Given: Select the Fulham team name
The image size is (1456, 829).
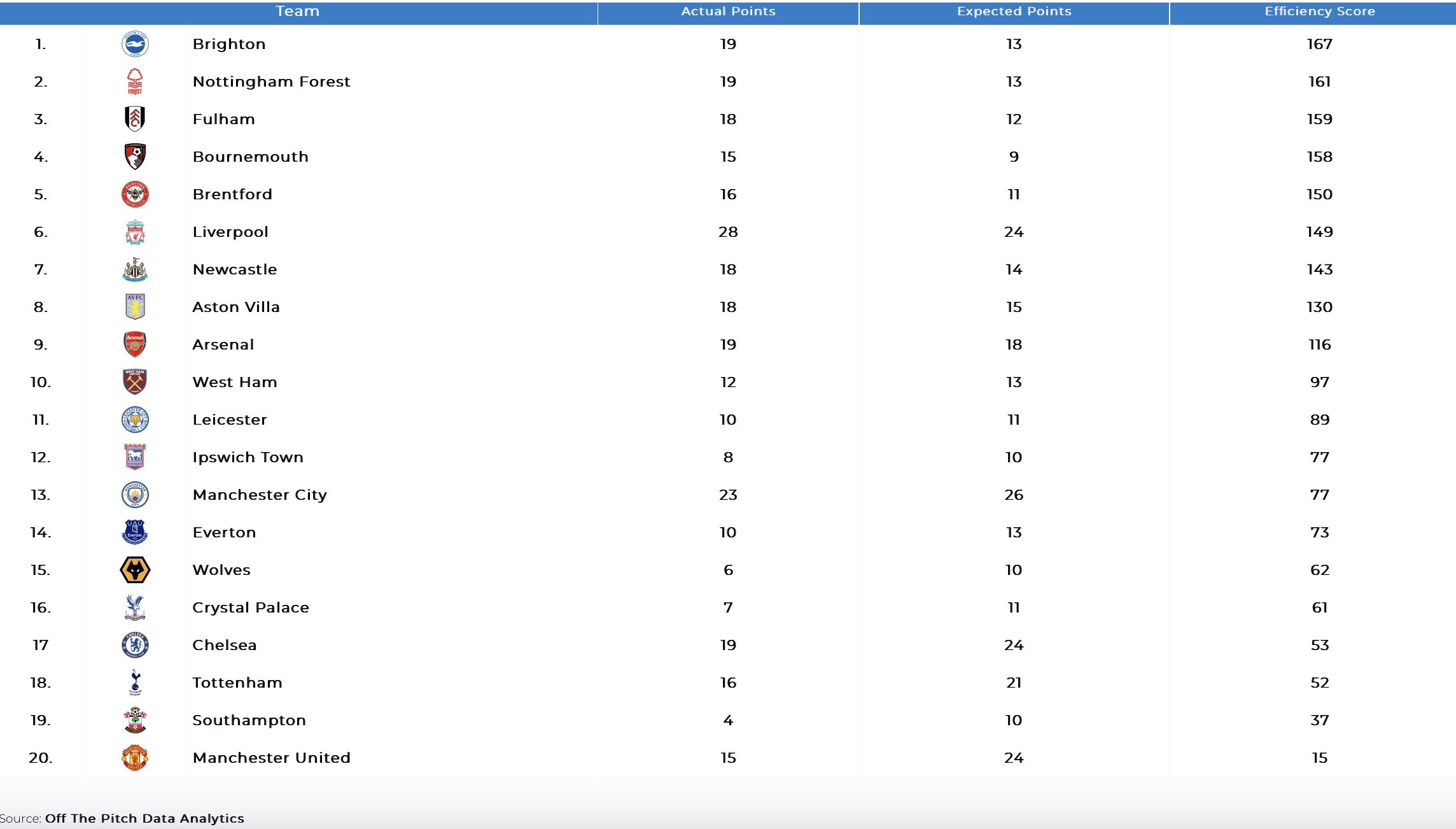Looking at the screenshot, I should point(224,119).
